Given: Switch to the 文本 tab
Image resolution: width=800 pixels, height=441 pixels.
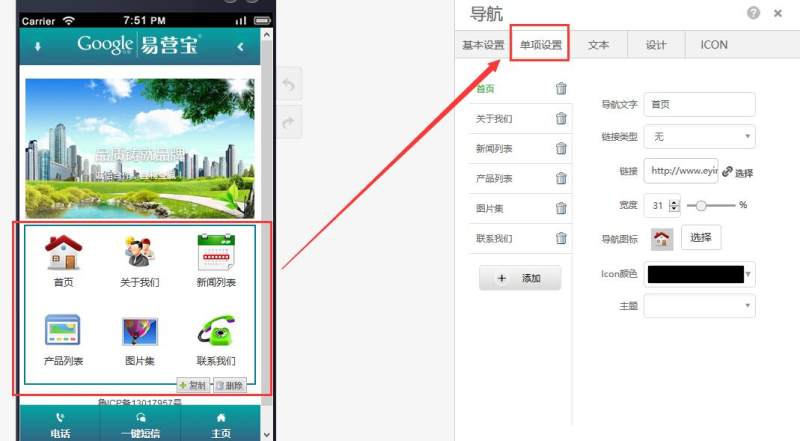Looking at the screenshot, I should pyautogui.click(x=598, y=45).
